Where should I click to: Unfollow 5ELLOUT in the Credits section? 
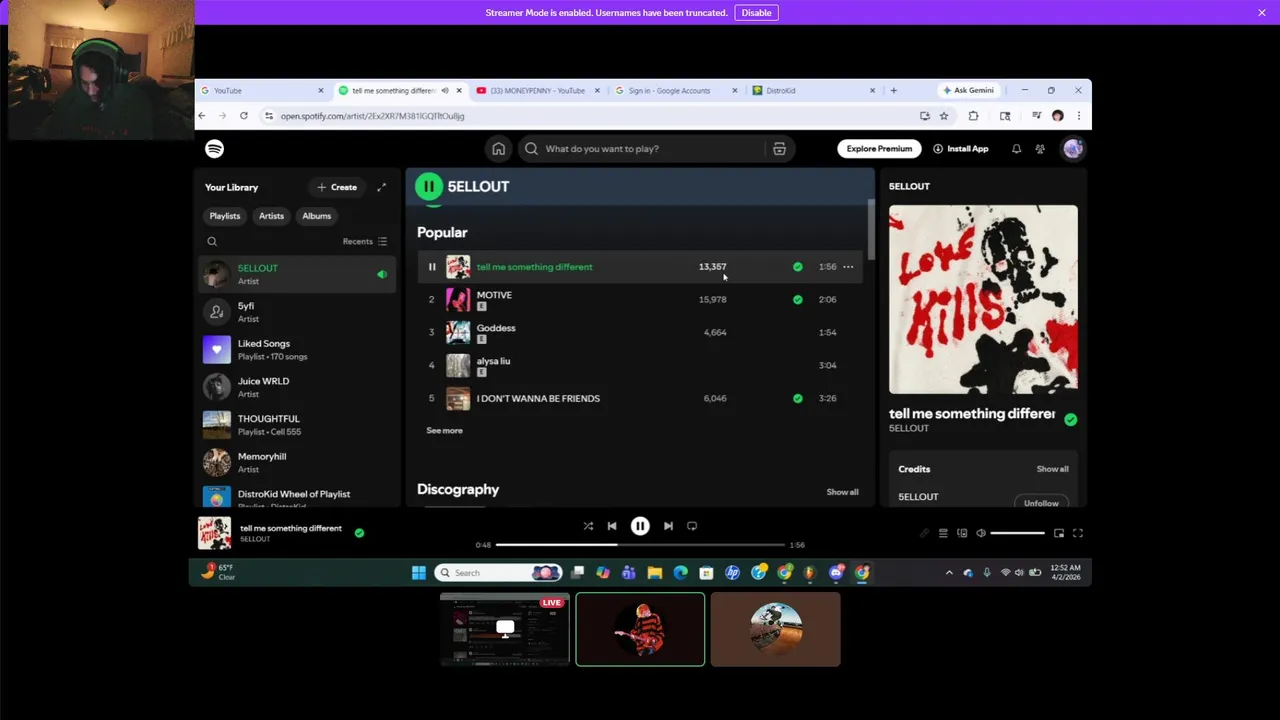tap(1041, 502)
